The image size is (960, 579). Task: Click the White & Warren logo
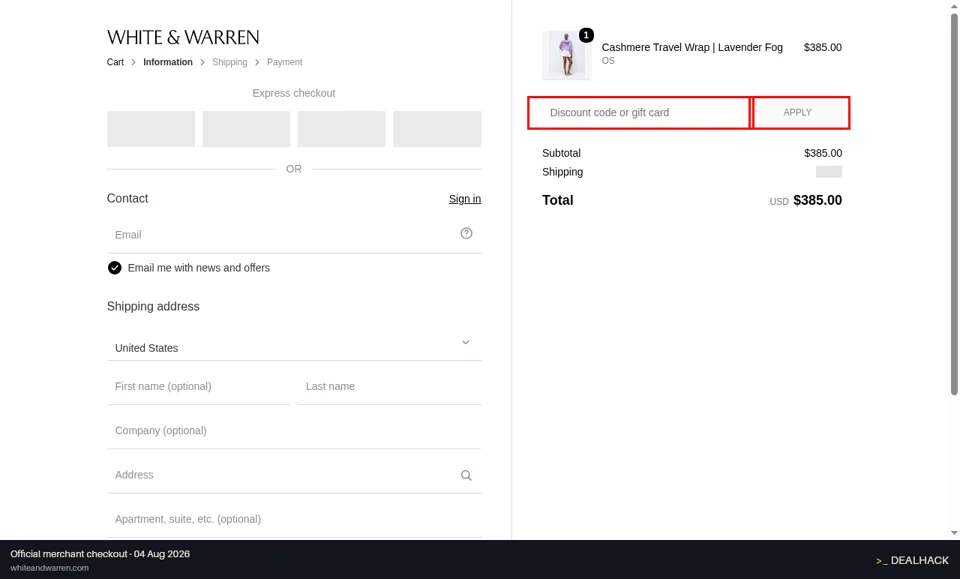click(x=183, y=37)
